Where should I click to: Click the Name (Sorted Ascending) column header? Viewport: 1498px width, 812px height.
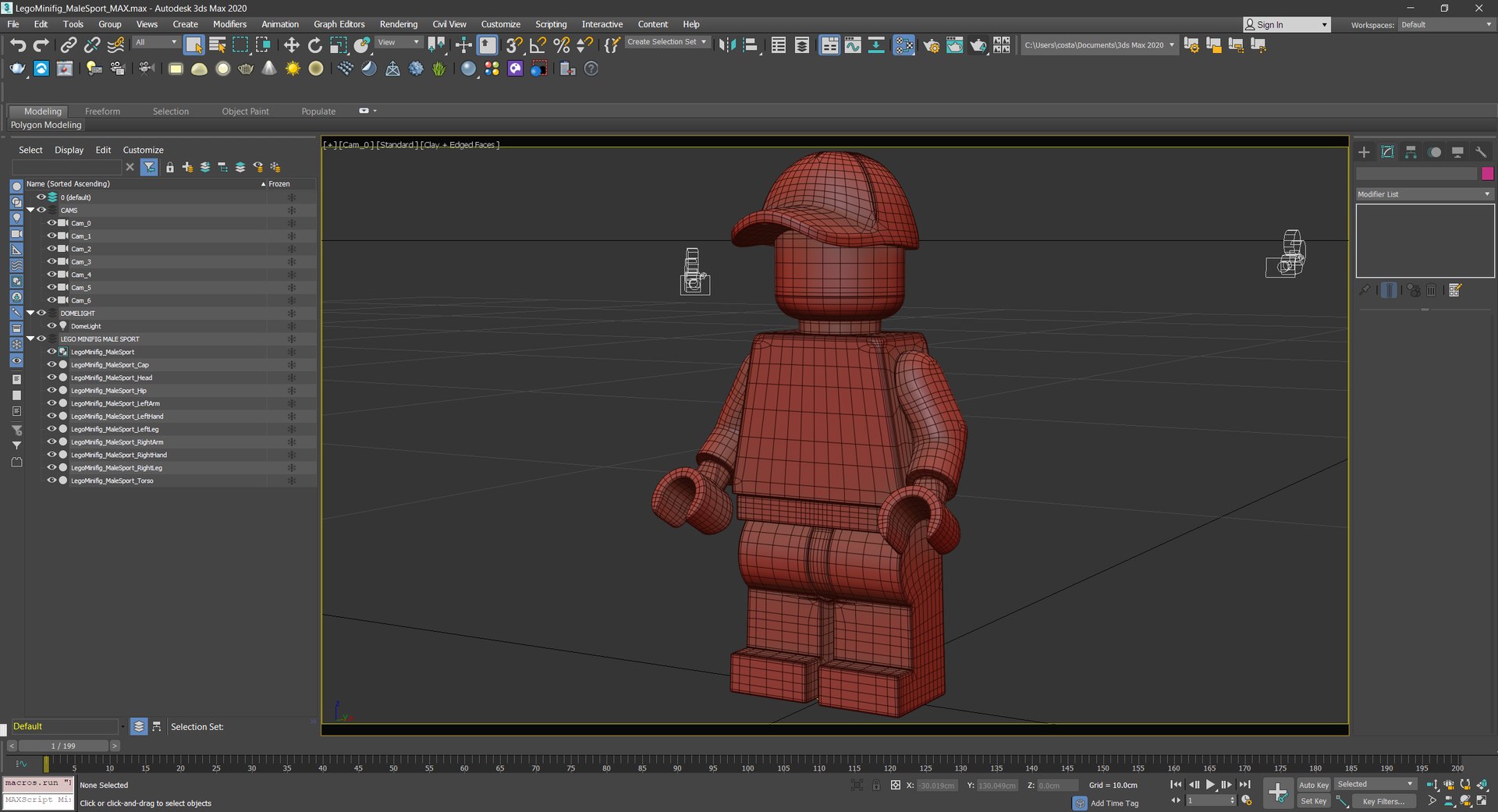click(145, 184)
